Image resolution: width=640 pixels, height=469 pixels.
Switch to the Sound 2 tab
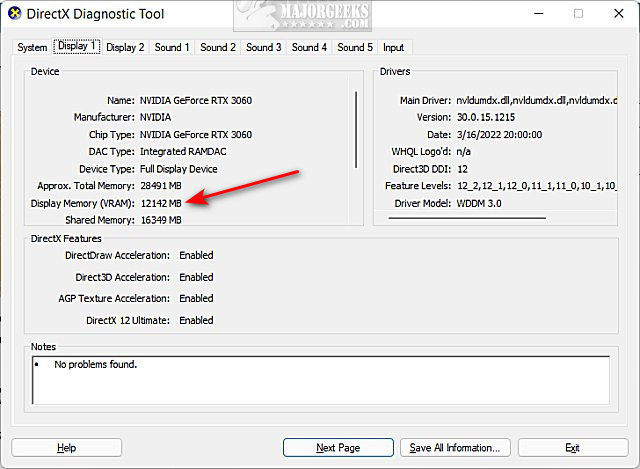tap(218, 47)
